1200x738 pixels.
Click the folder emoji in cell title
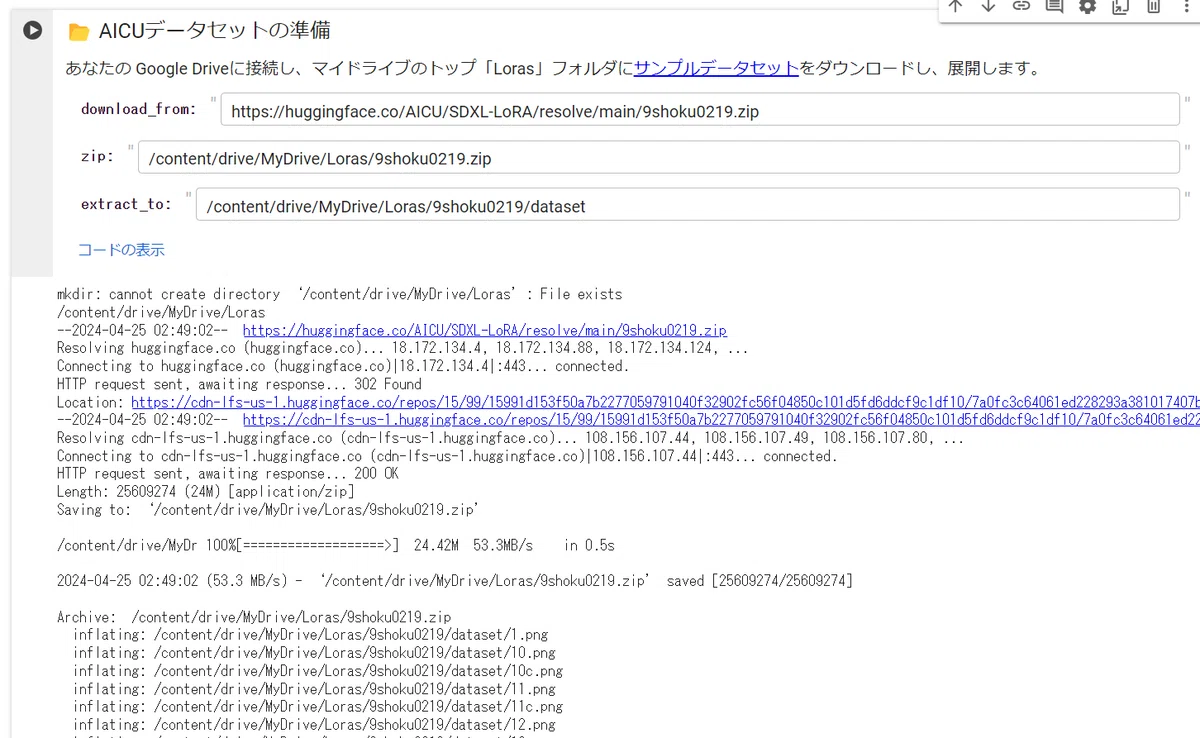pyautogui.click(x=79, y=32)
